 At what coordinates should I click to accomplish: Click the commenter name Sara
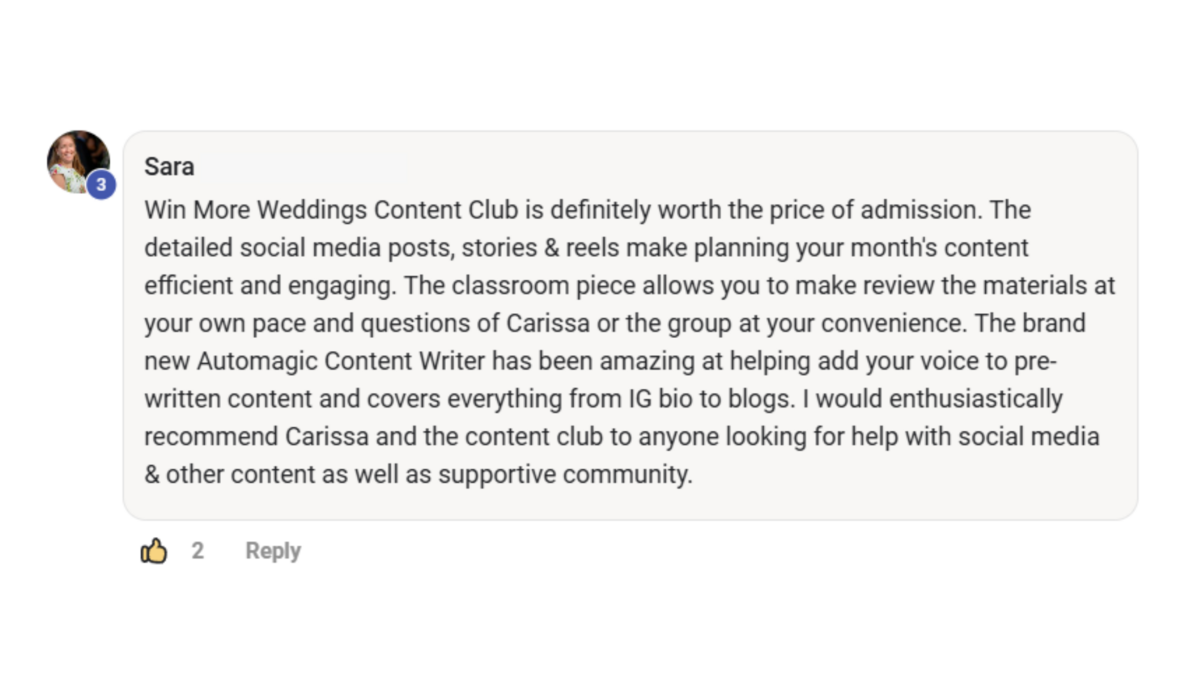click(x=169, y=166)
